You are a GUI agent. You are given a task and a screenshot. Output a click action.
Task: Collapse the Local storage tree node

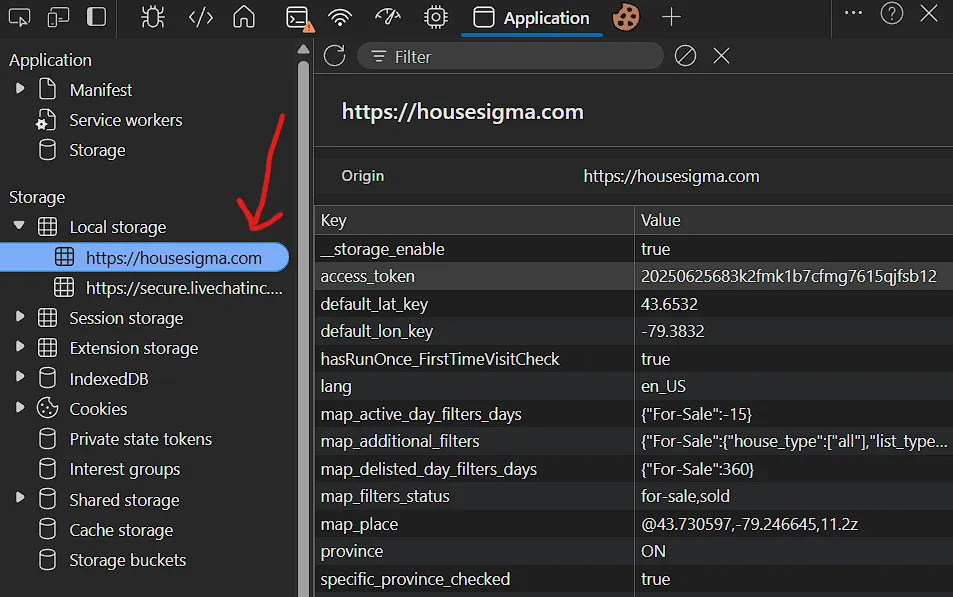[19, 226]
